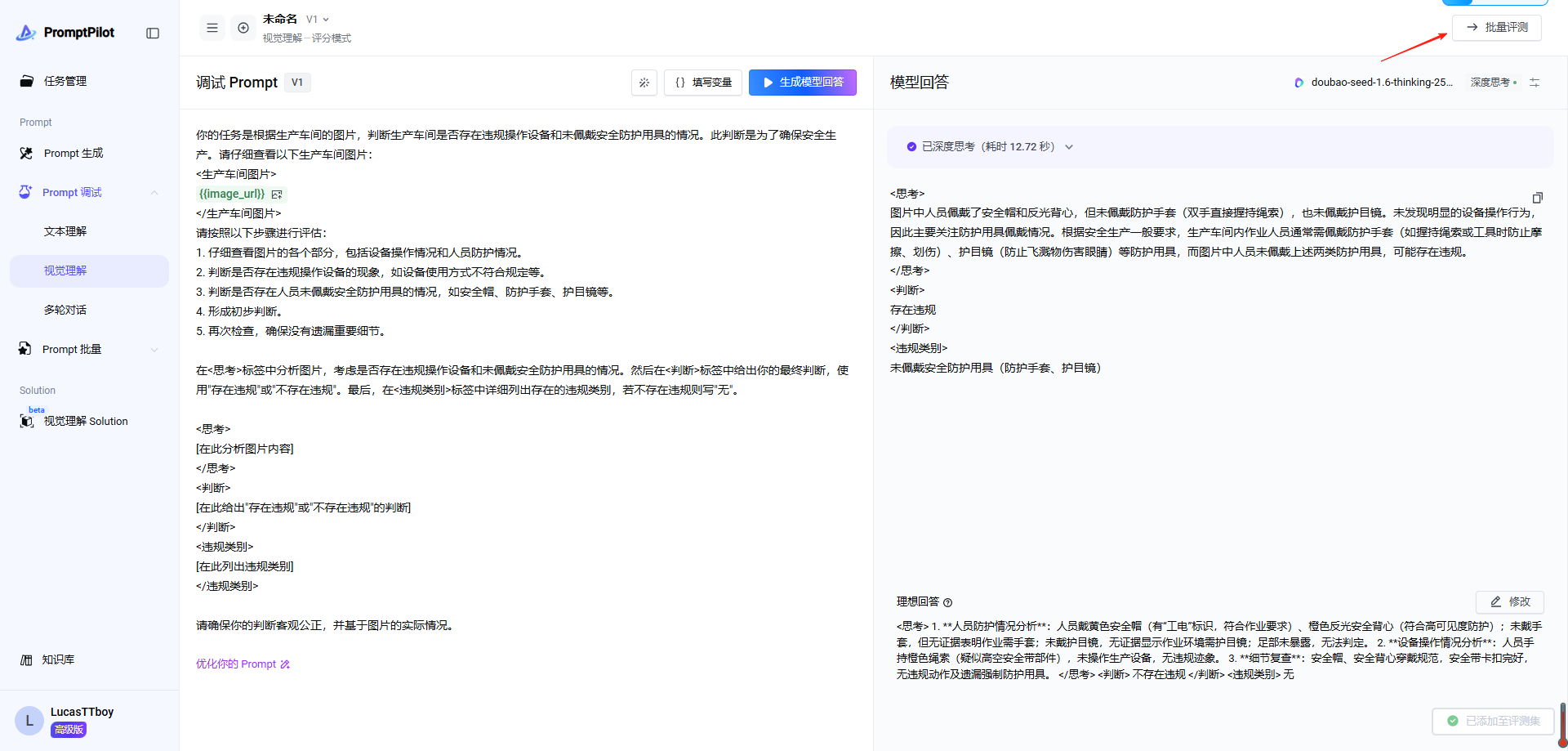This screenshot has width=1568, height=751.
Task: Select 多轮对话 in the sidebar
Action: click(65, 311)
